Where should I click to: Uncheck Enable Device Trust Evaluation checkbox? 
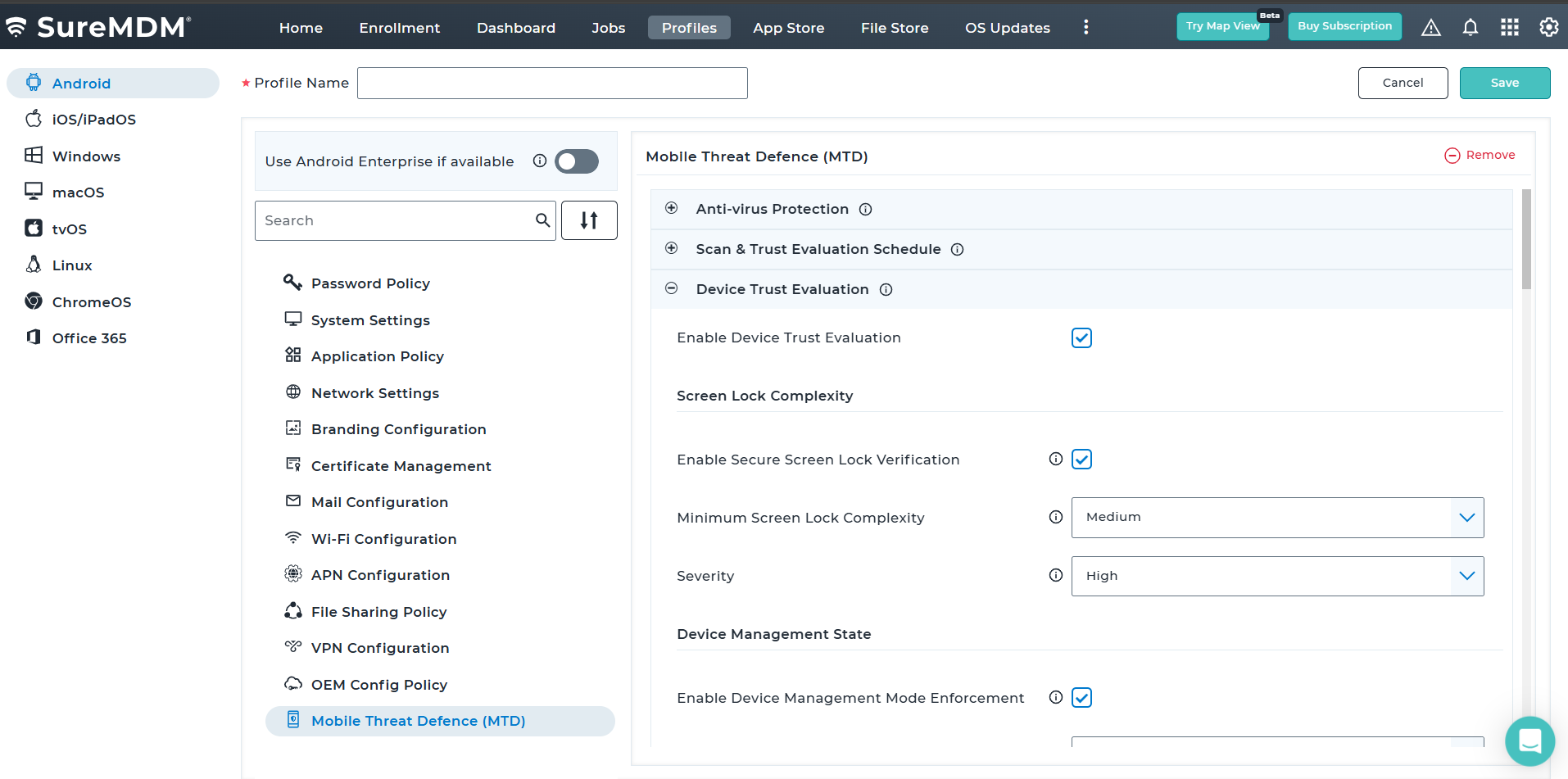1081,338
